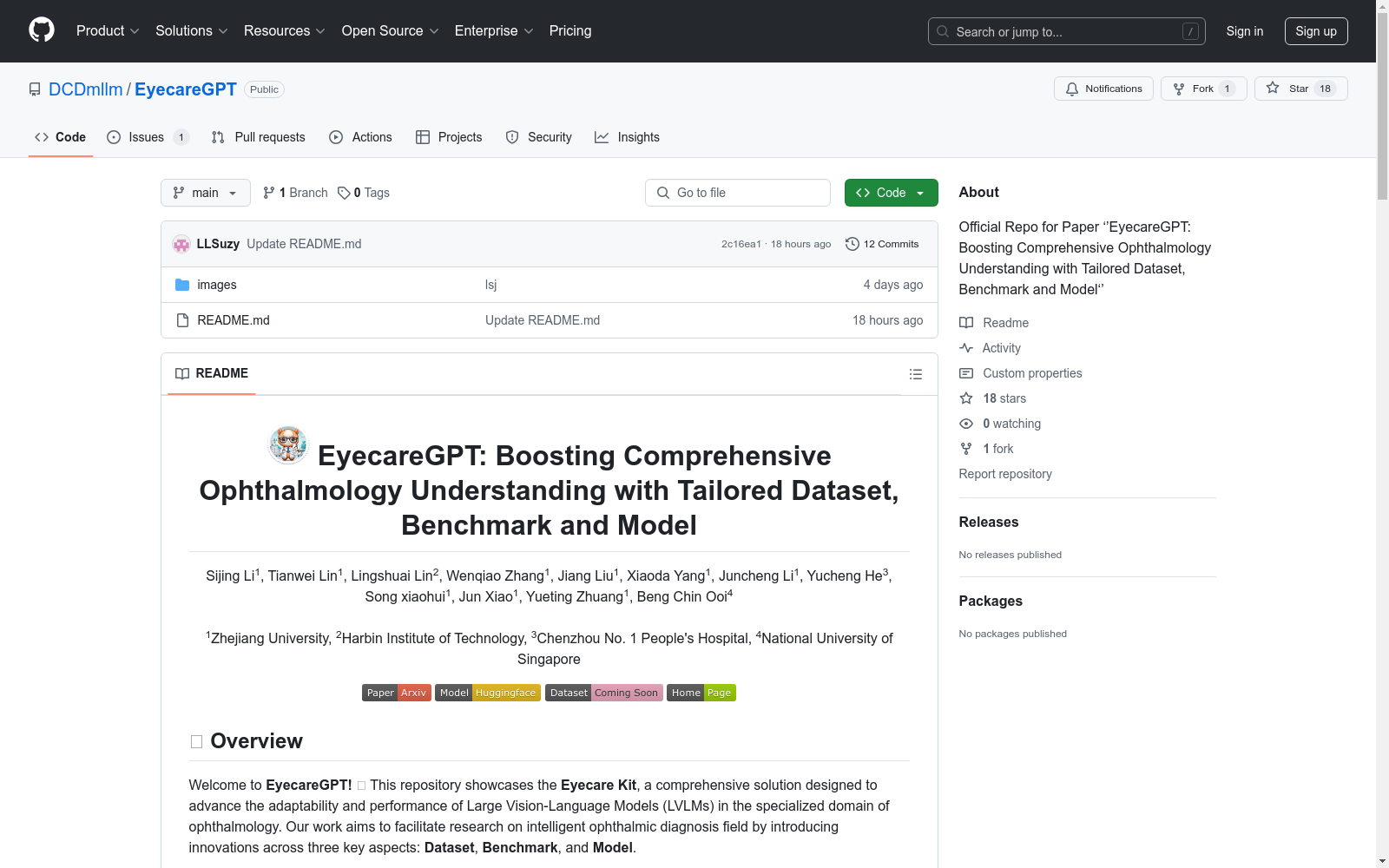
Task: View the 18 stars stargazers list
Action: [x=993, y=398]
